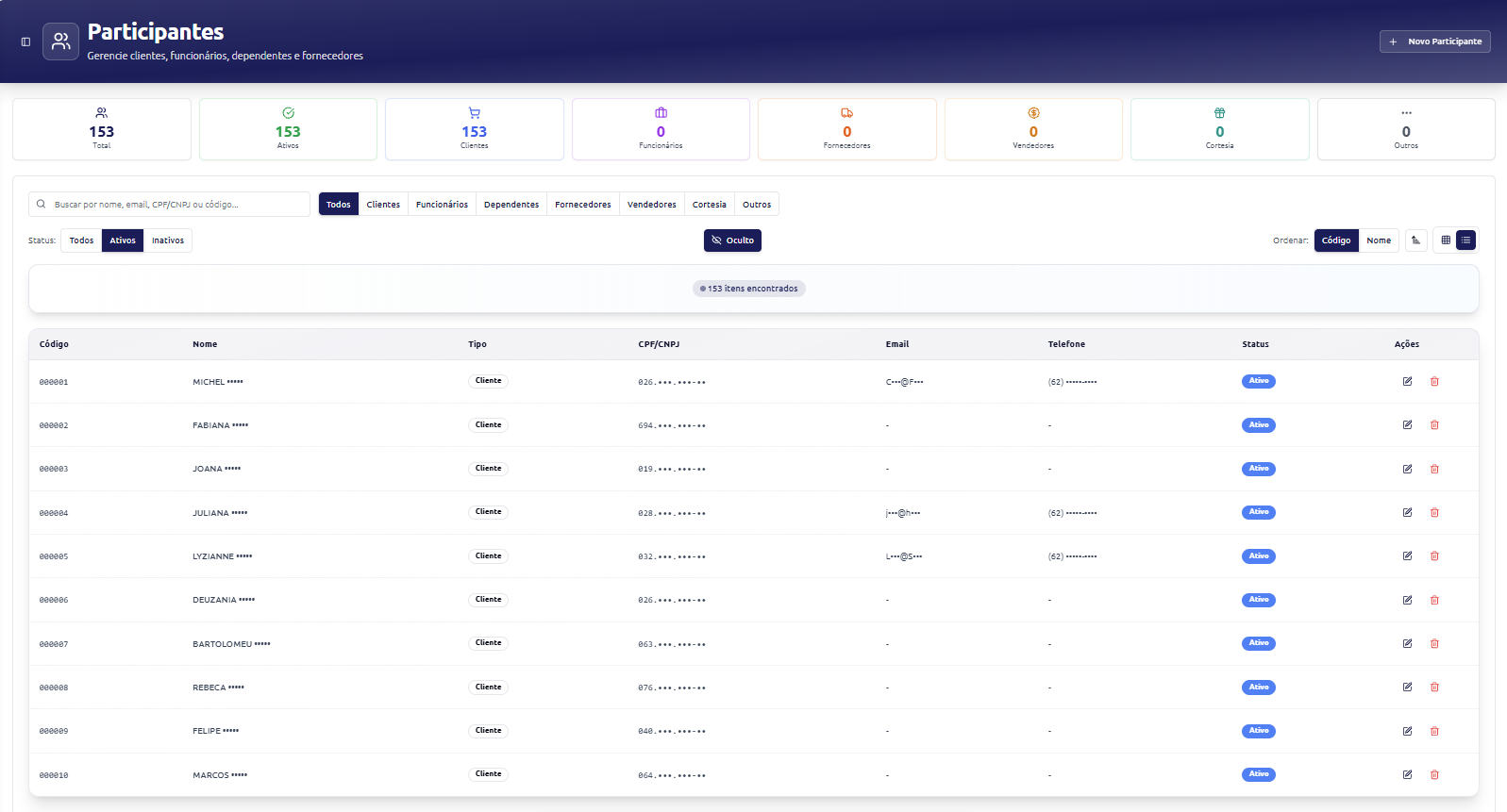
Task: Filter by Fornecedores tab
Action: (x=583, y=205)
